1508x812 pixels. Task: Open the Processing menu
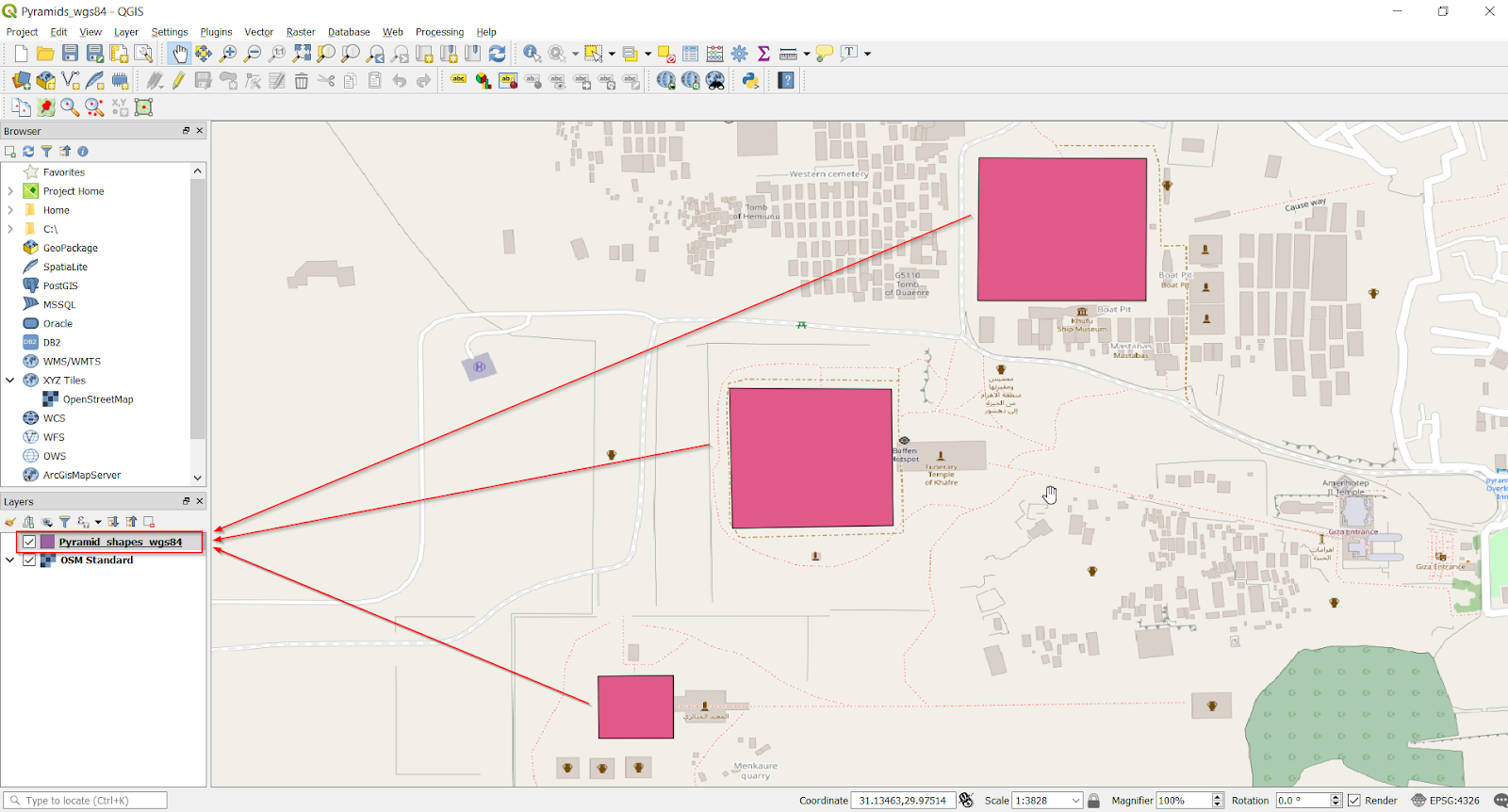[x=439, y=32]
